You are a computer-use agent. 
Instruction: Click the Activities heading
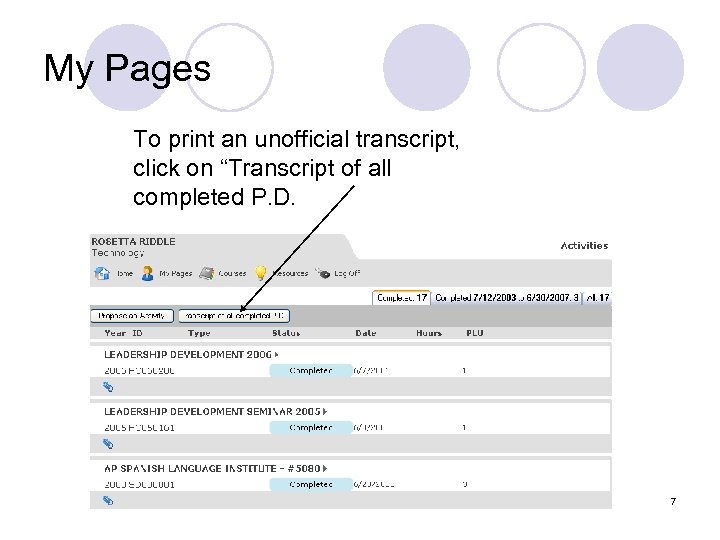coord(584,246)
